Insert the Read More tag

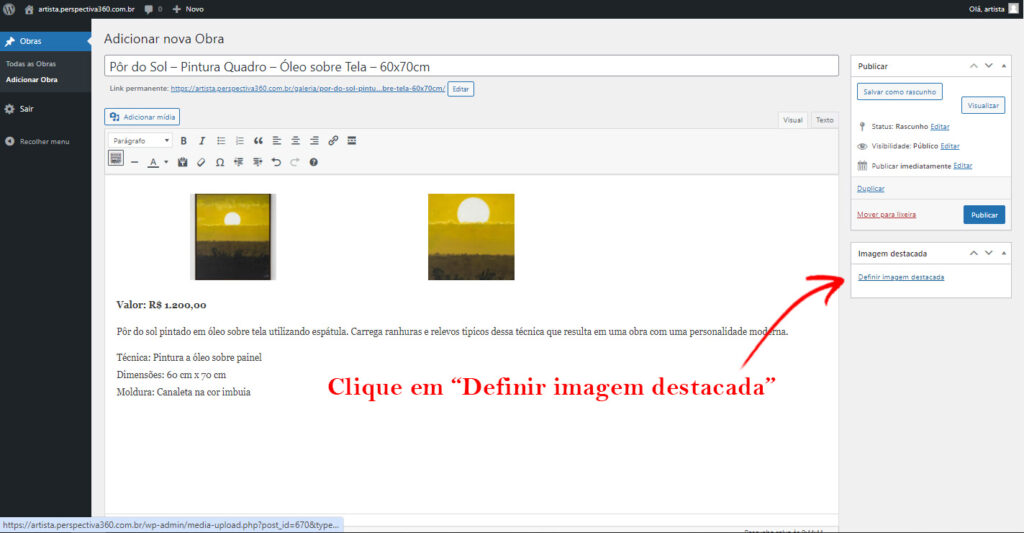(x=352, y=140)
